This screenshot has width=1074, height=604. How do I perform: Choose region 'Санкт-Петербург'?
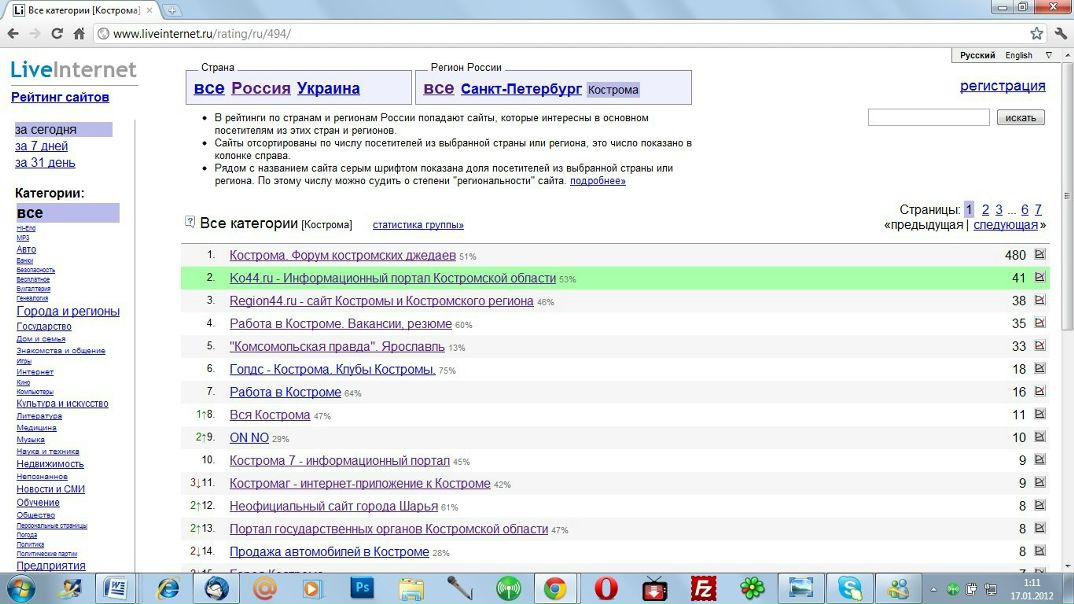point(521,89)
